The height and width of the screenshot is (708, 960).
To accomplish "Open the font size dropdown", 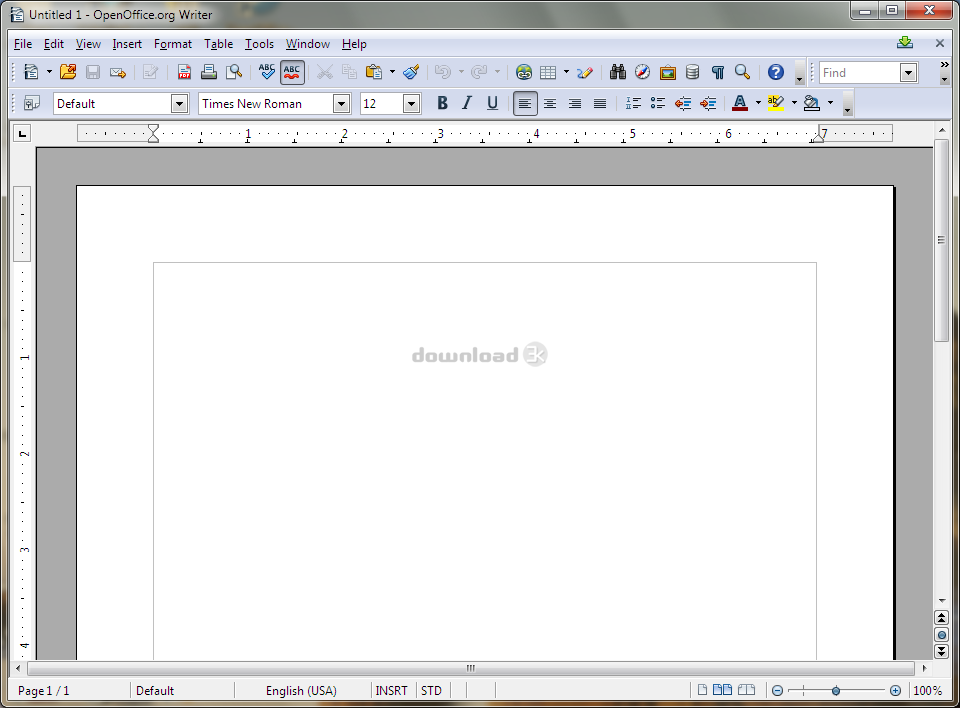I will pyautogui.click(x=411, y=103).
